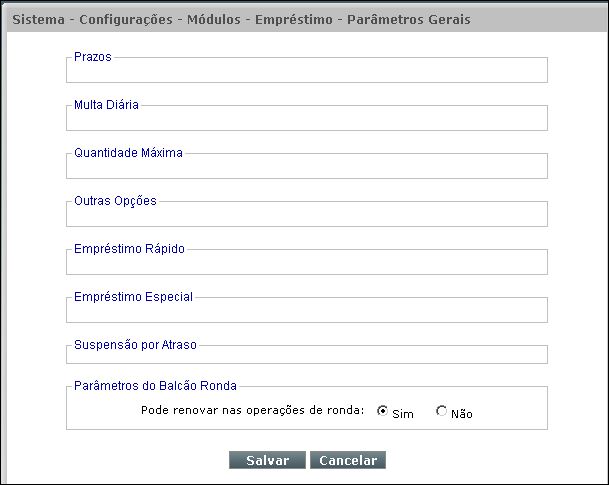
Task: Click the 'Pode renovar nas operações de ronda' label
Action: pos(253,410)
